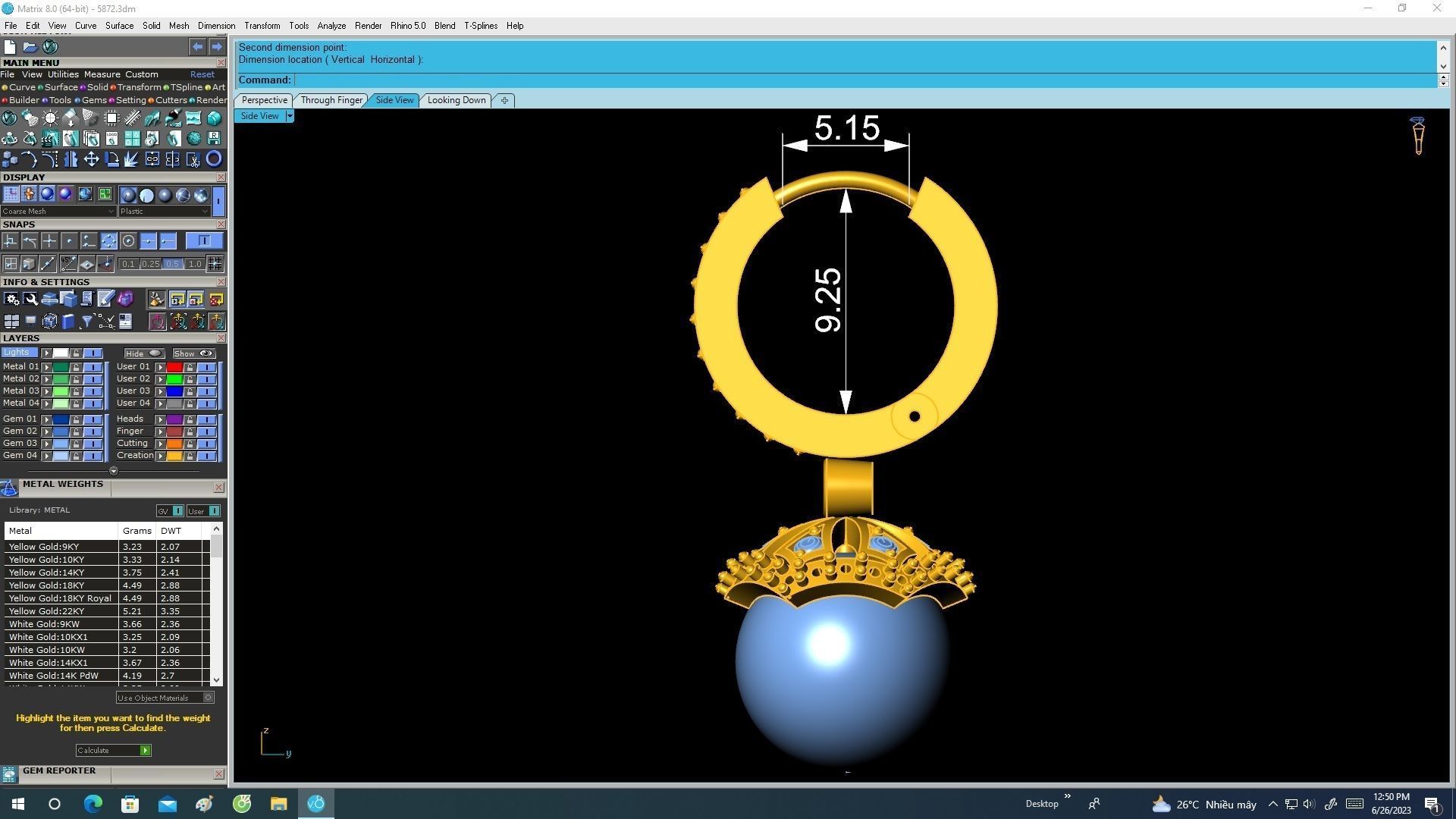Enable the center snap icon

[x=128, y=241]
